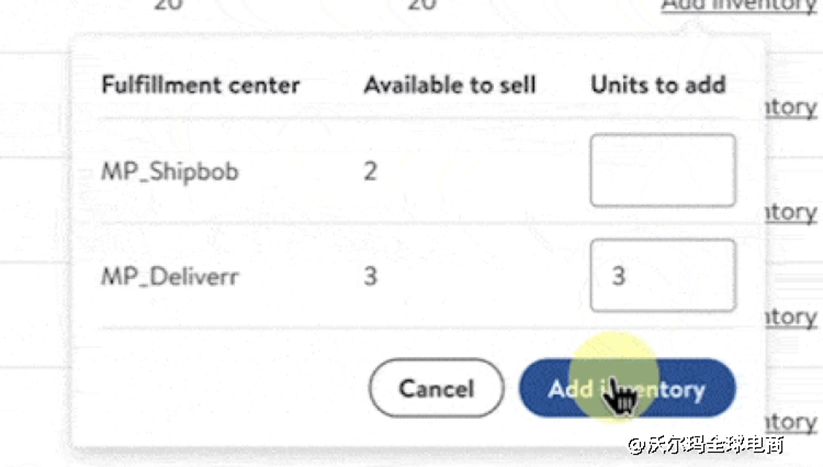This screenshot has width=823, height=467.
Task: Click MP_Shipbob's available to sell value 2
Action: [370, 171]
